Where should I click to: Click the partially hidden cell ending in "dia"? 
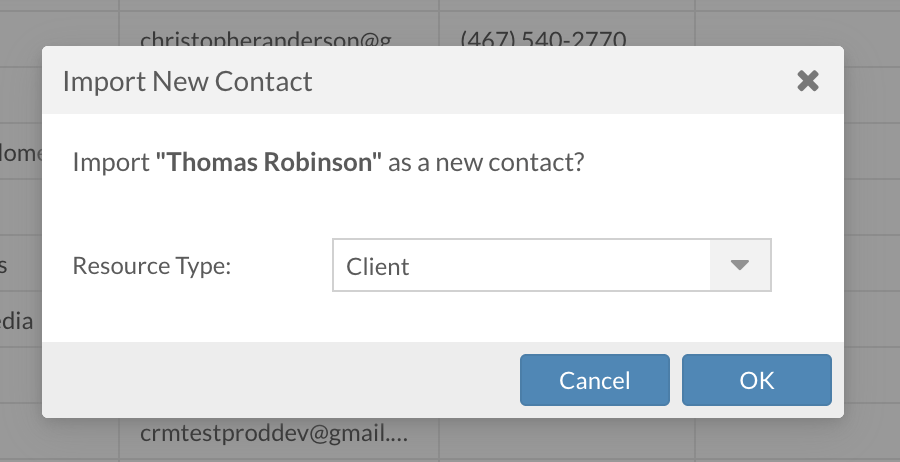tap(18, 321)
